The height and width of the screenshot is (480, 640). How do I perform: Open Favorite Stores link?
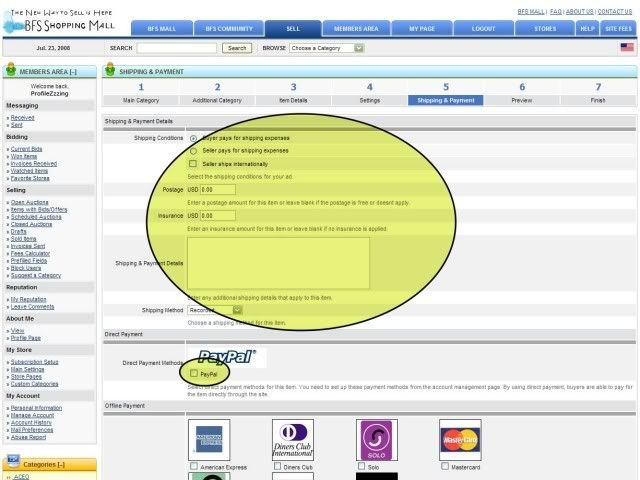(x=30, y=178)
